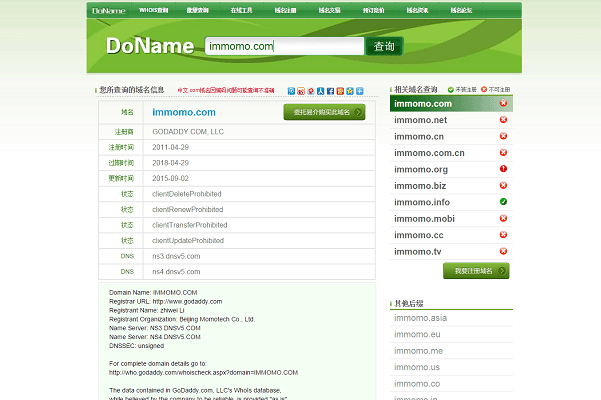Viewport: 601px width, 400px height.
Task: Click the large DoName banner logo
Action: (150, 46)
